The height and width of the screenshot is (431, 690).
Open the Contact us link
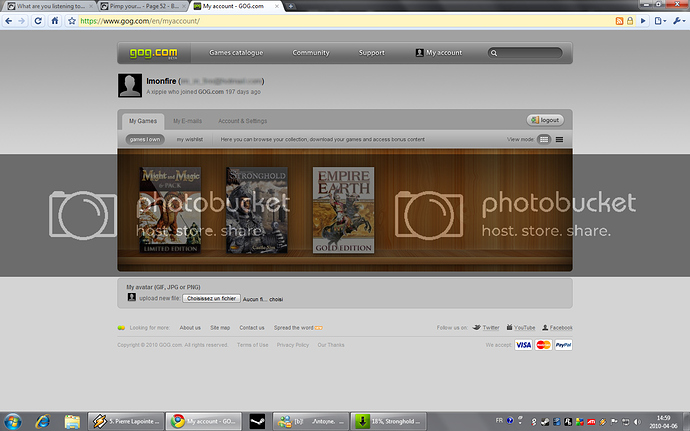[252, 328]
